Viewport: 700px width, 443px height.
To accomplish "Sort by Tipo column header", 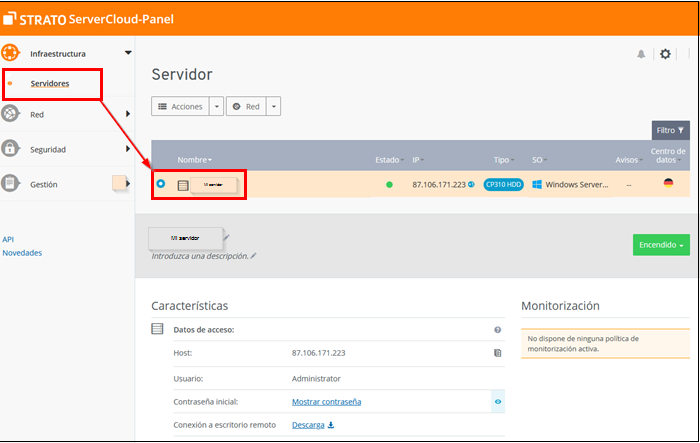I will coord(504,160).
